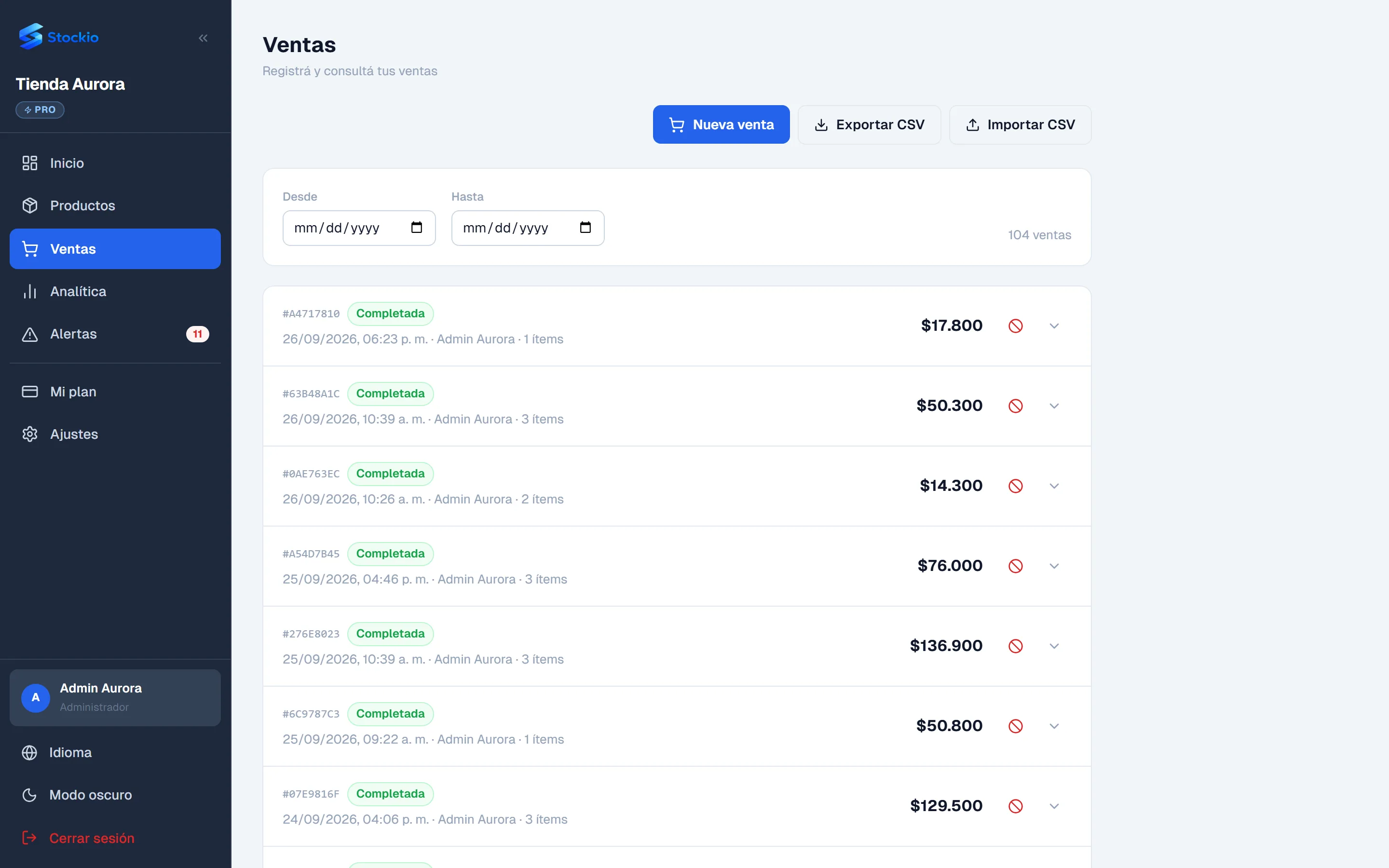Click the Admin Aurora avatar circle

36,697
